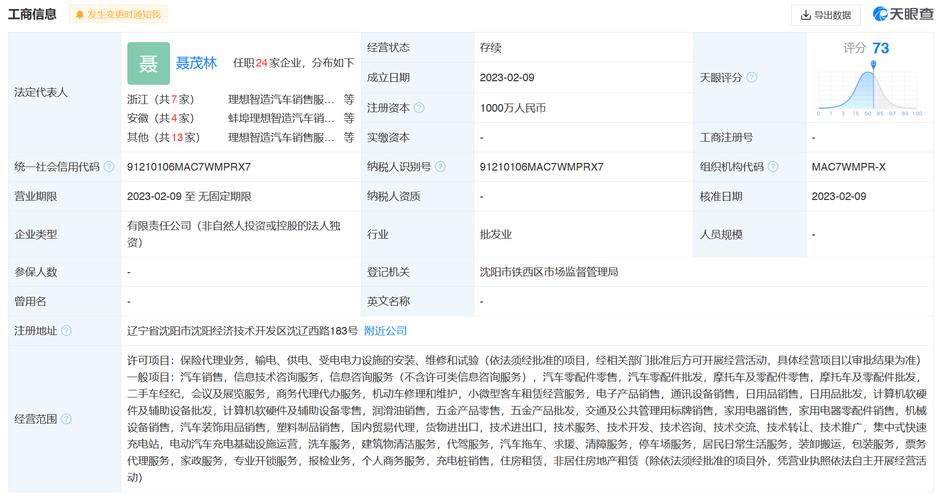The height and width of the screenshot is (500, 940).
Task: Click the 核准日期 value 2023-02-09
Action: (x=839, y=196)
